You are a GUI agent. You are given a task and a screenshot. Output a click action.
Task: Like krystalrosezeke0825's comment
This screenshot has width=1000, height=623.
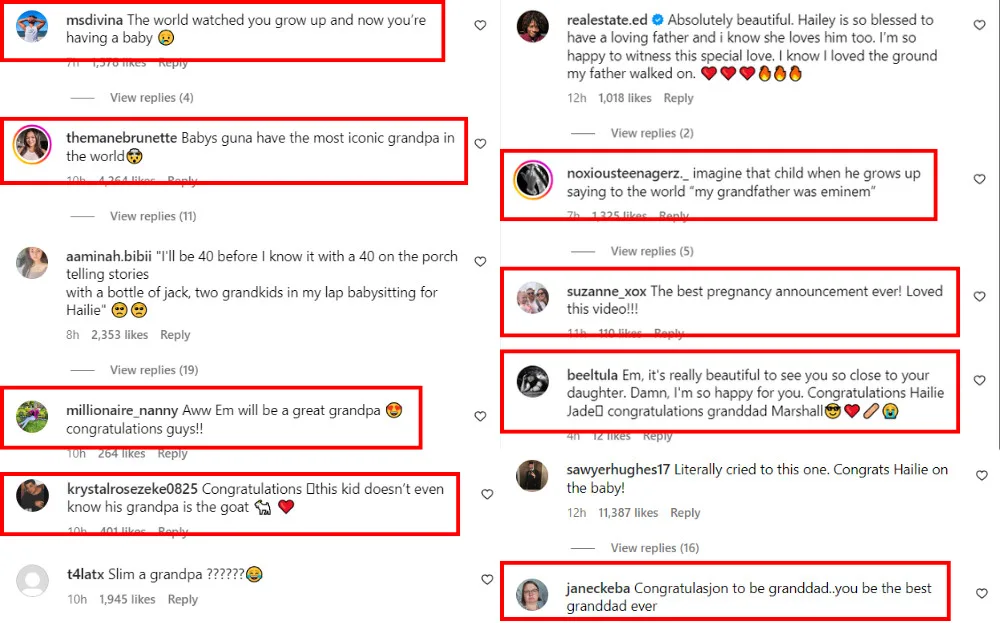487,494
